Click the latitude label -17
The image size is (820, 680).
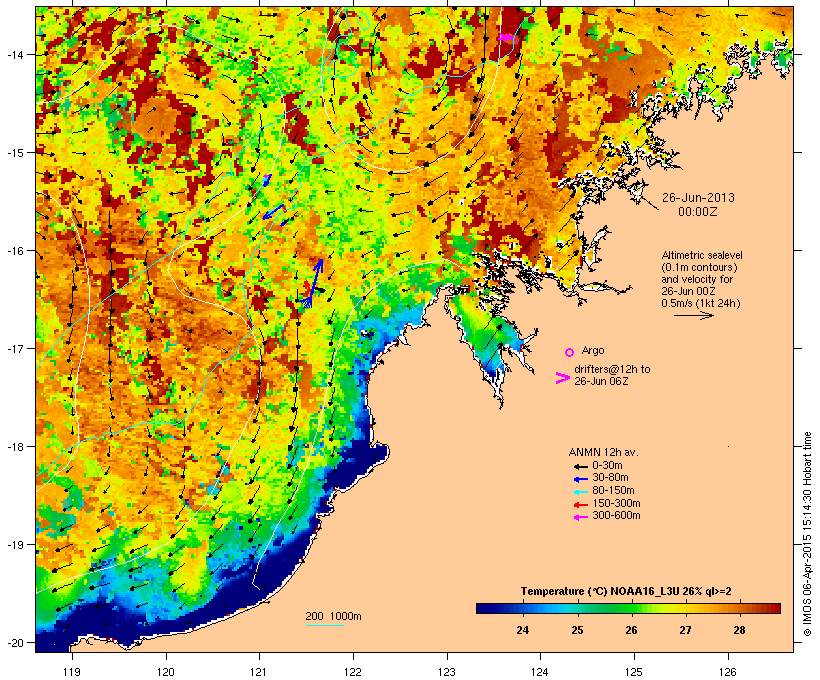pyautogui.click(x=14, y=349)
